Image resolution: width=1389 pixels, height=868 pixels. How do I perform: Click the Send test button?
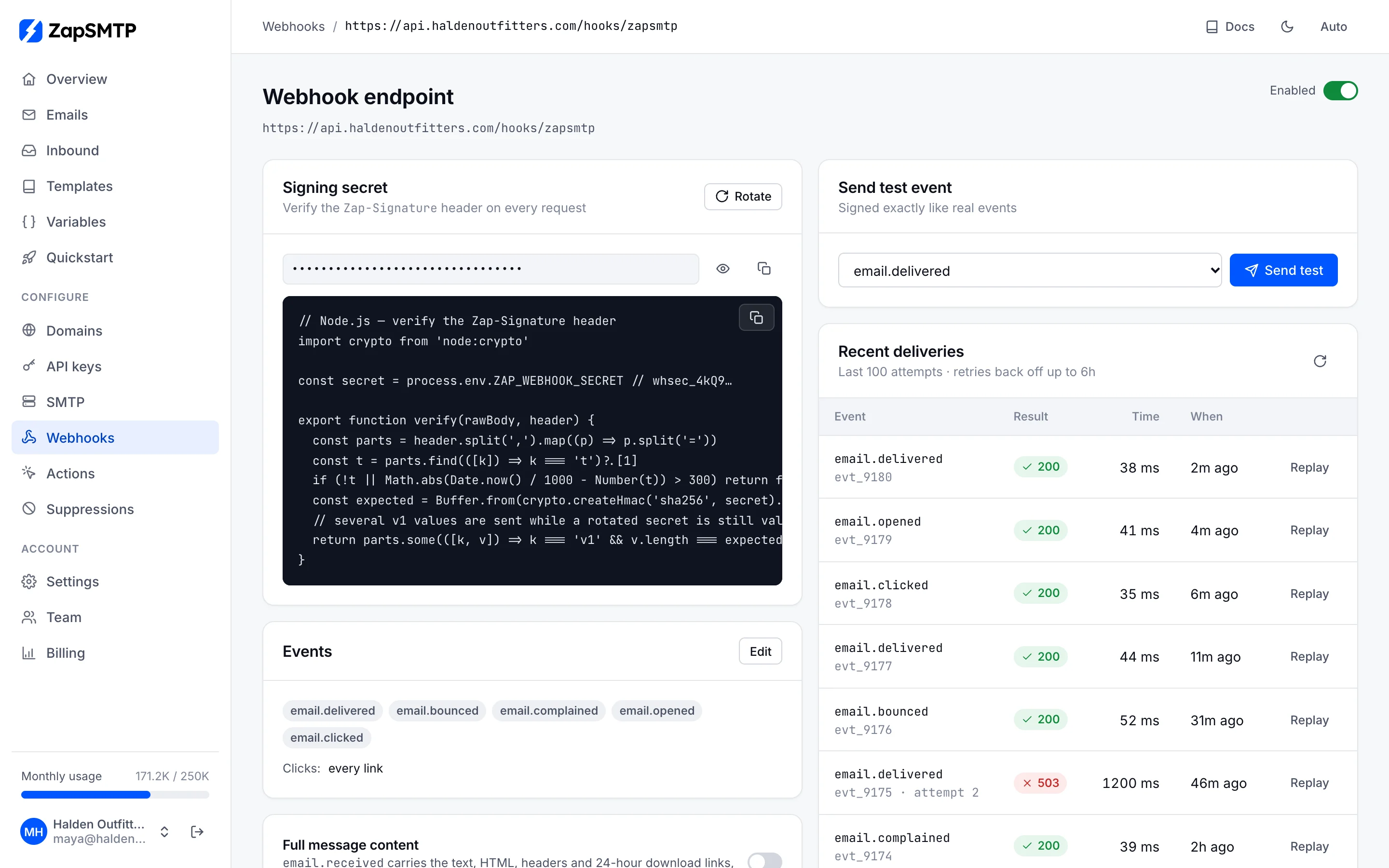click(1283, 270)
